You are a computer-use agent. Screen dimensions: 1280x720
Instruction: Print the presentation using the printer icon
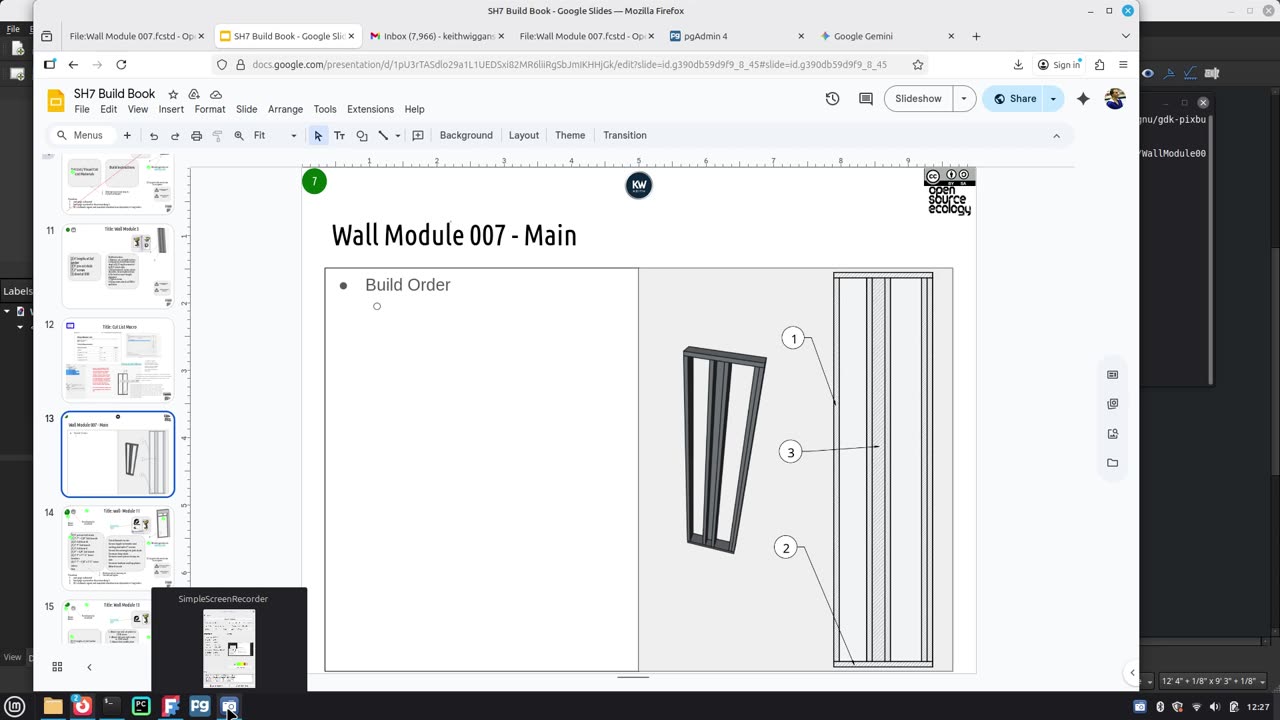pyautogui.click(x=196, y=135)
